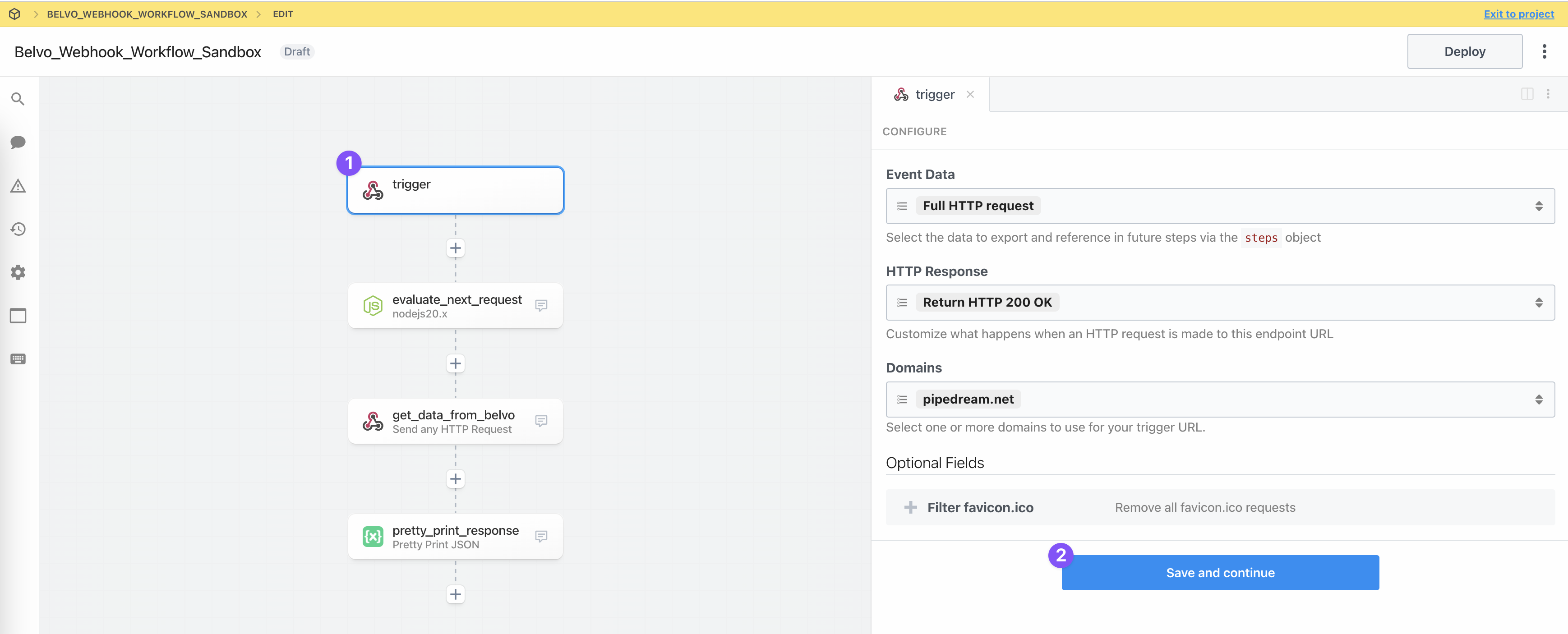Open the HTTP Response dropdown

pyautogui.click(x=1220, y=303)
